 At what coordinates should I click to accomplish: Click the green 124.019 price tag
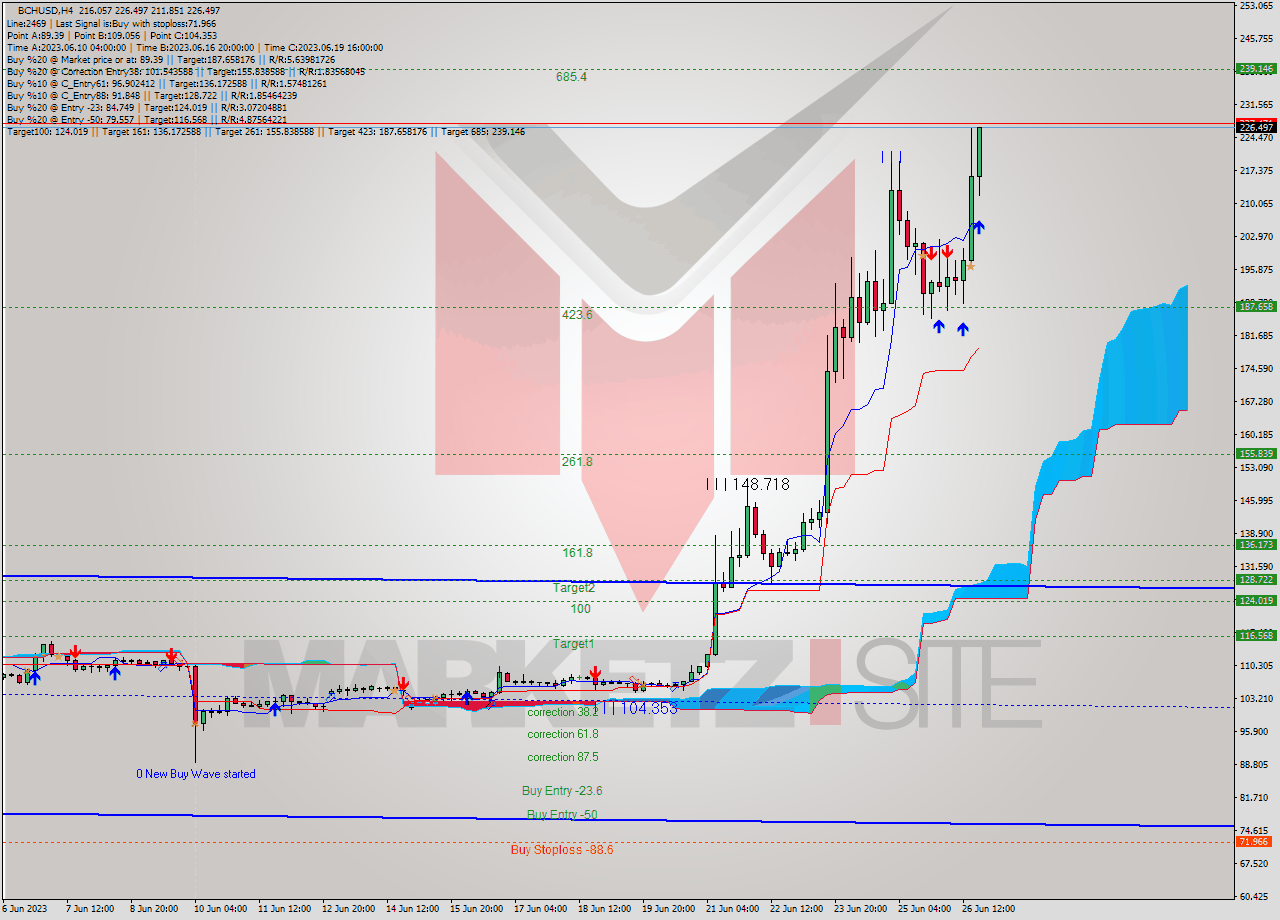point(1256,601)
